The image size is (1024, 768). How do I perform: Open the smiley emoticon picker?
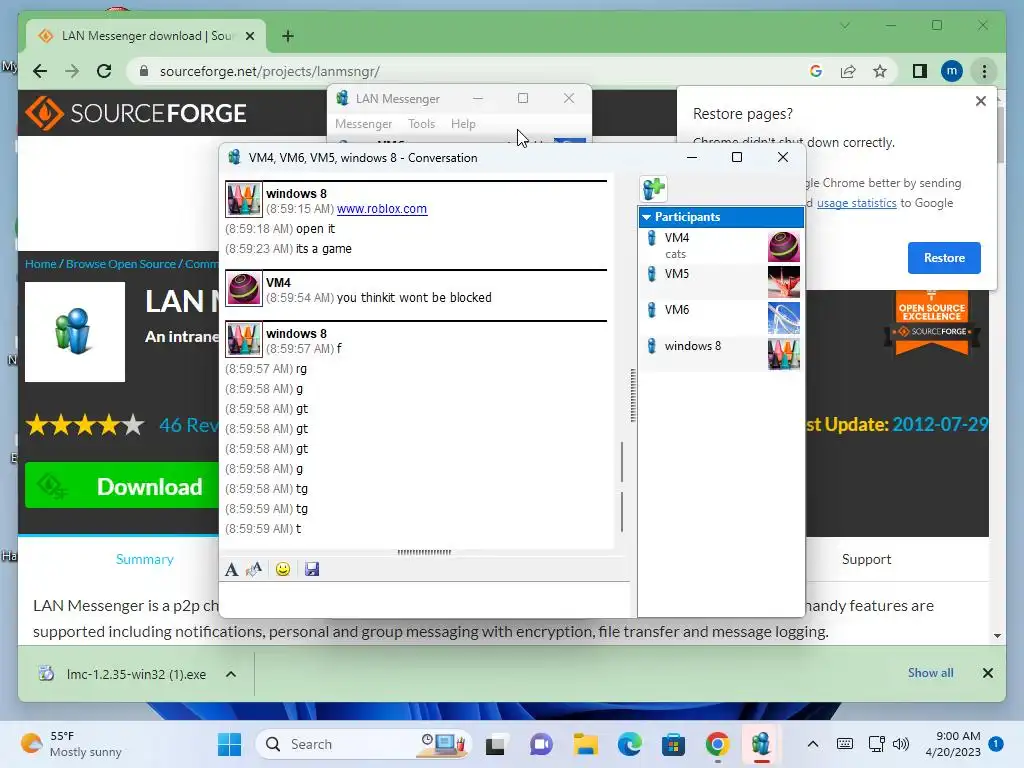coord(283,569)
